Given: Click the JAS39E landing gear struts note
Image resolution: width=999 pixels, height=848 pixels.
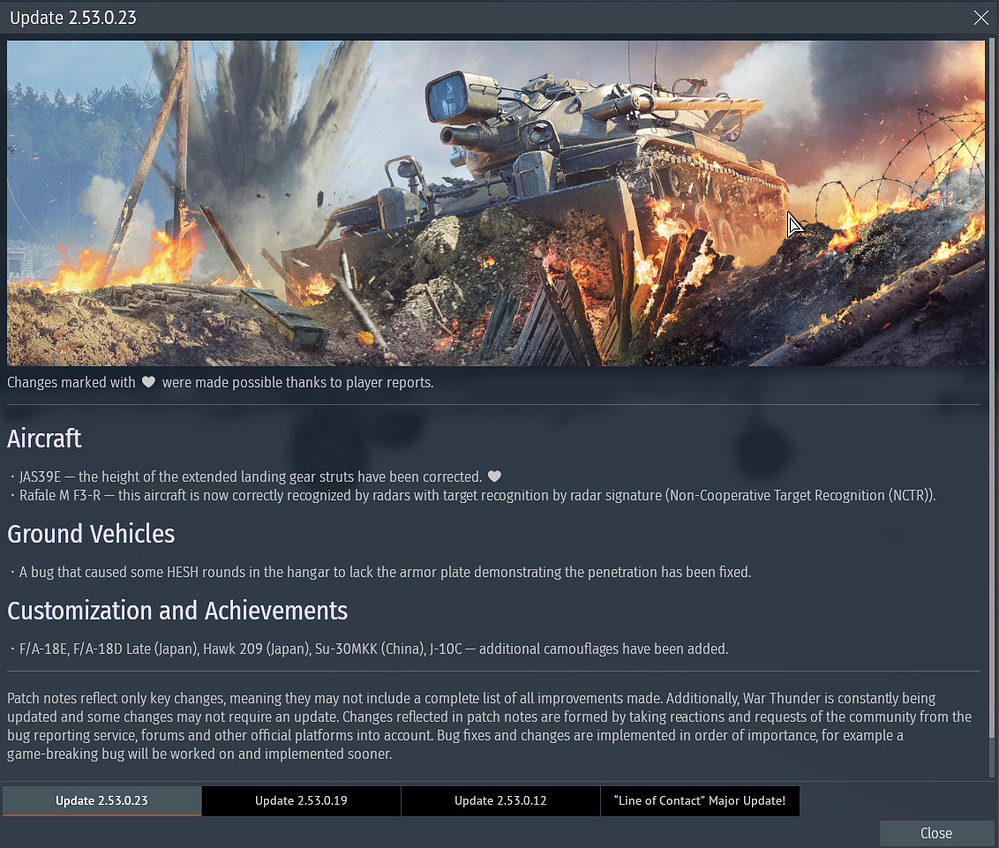Looking at the screenshot, I should point(250,477).
